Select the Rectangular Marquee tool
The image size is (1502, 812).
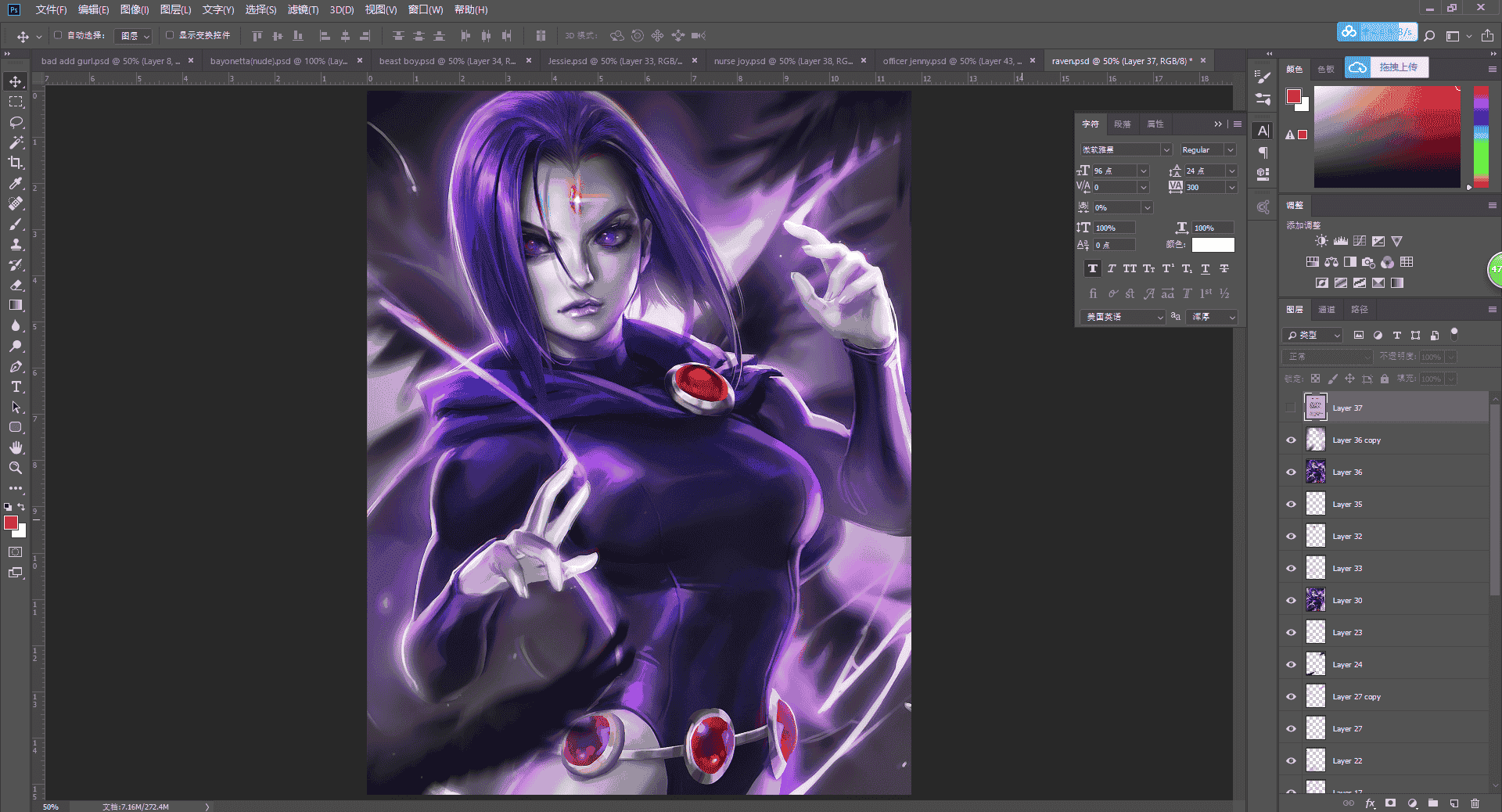click(x=16, y=102)
